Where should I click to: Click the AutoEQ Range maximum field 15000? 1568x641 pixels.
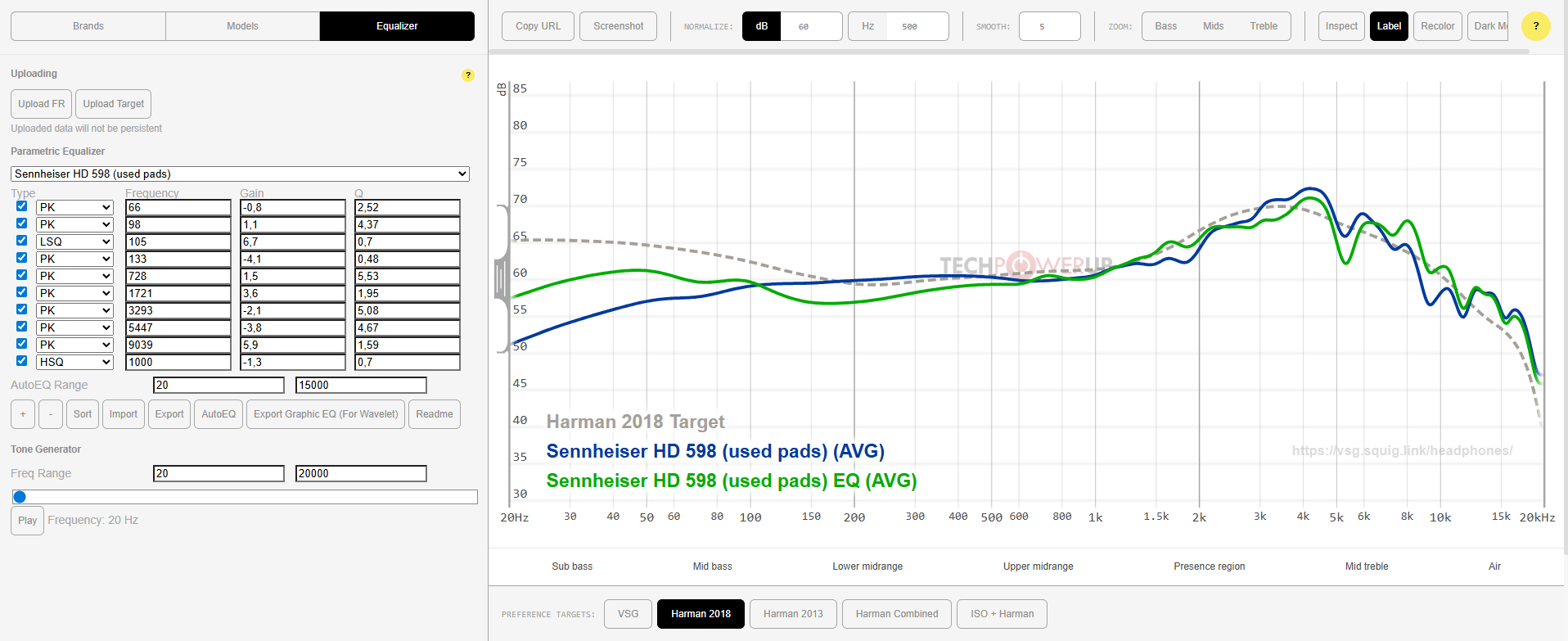(361, 385)
